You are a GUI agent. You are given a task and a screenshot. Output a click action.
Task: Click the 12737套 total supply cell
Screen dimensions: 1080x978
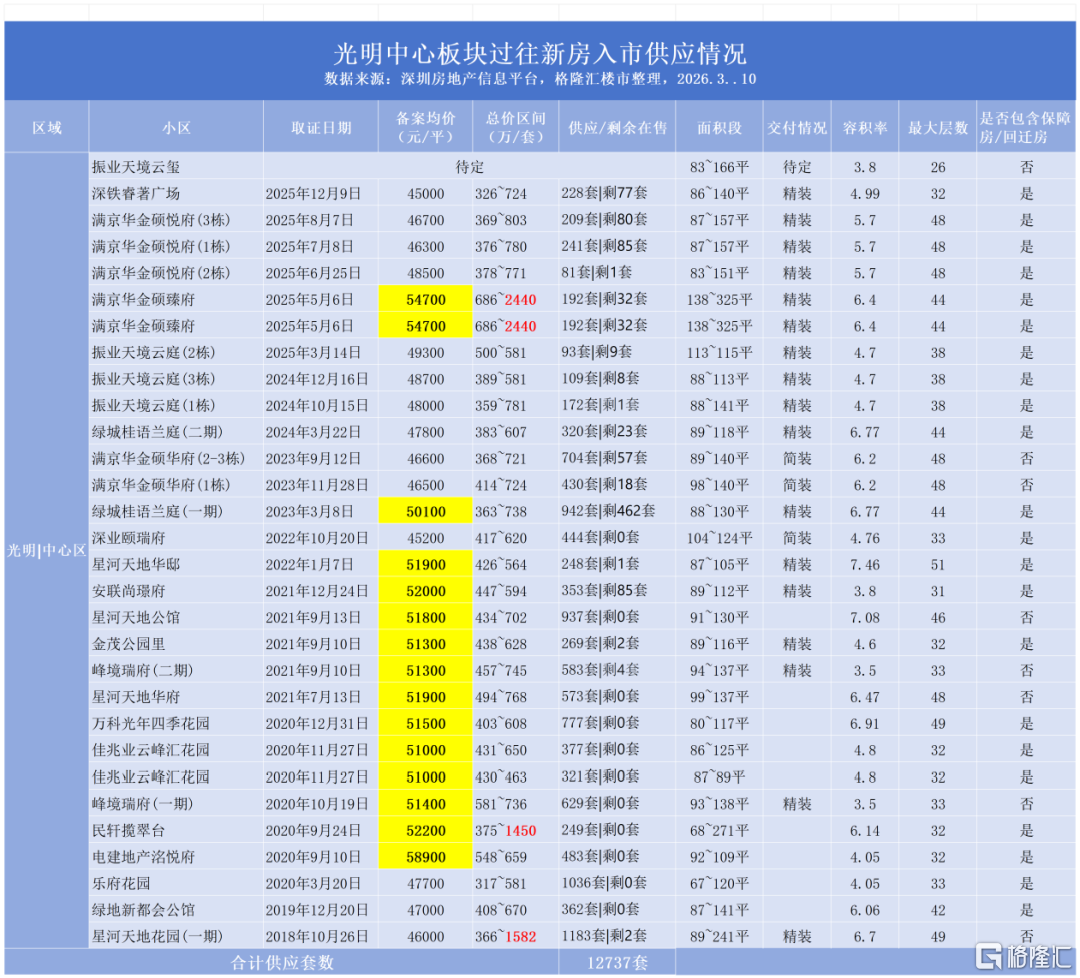616,963
